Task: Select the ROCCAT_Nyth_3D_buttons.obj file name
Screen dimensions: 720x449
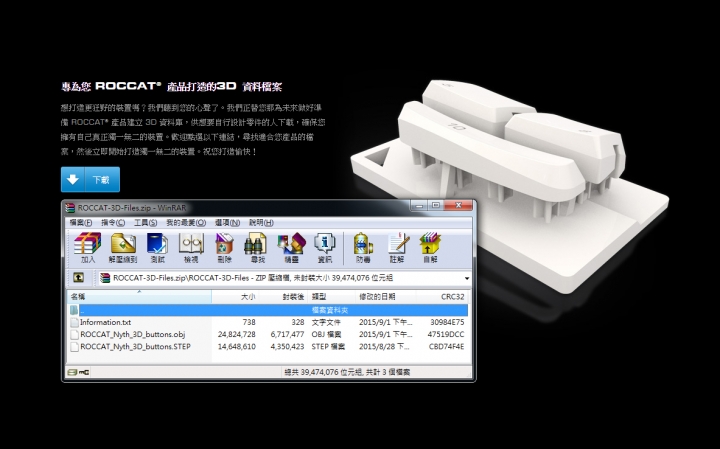Action: 132,334
